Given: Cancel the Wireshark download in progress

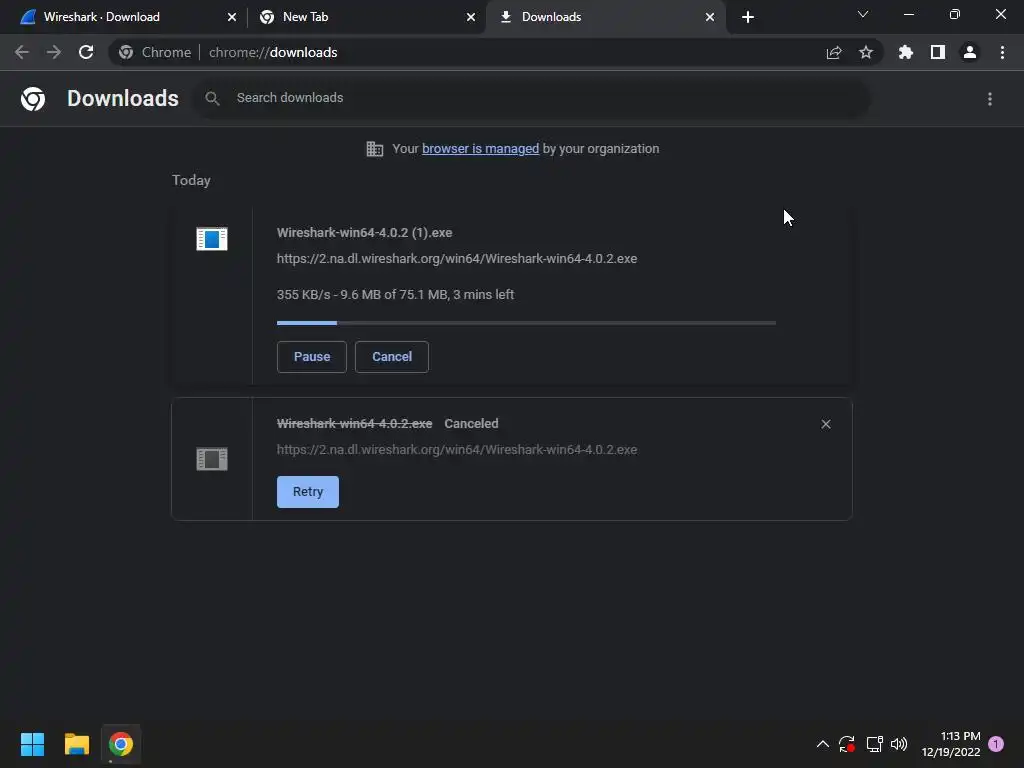Looking at the screenshot, I should [392, 357].
